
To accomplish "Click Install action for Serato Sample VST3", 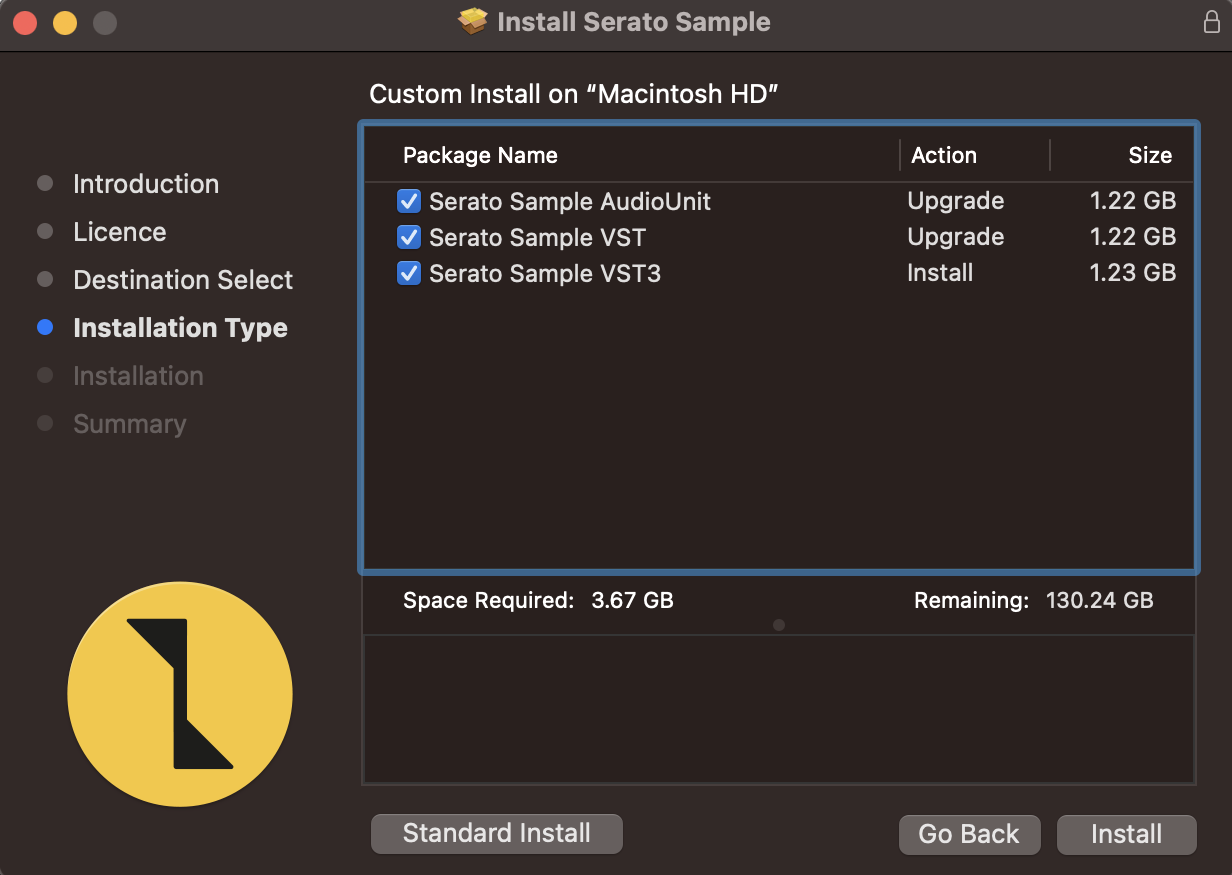I will 940,273.
